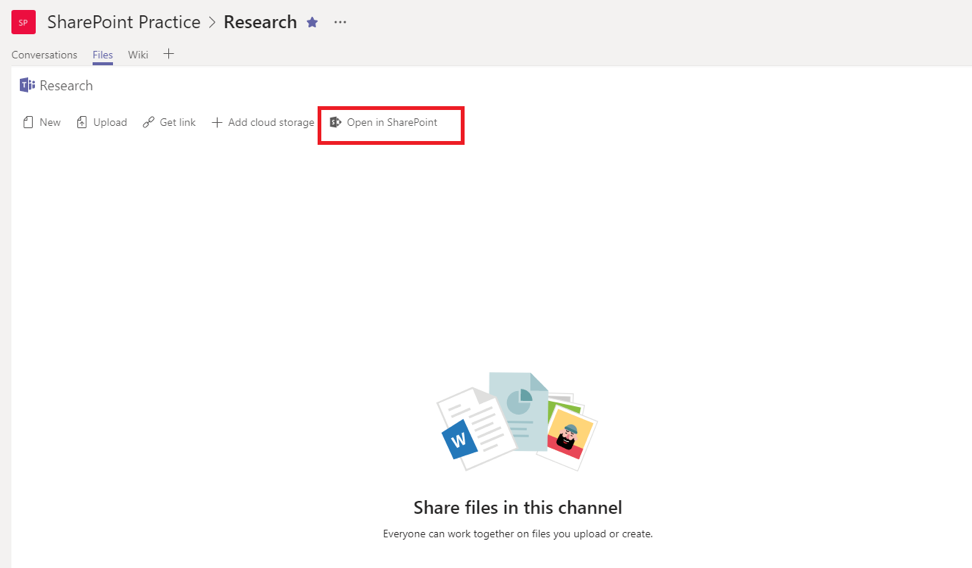The height and width of the screenshot is (568, 972).
Task: Click the New document icon
Action: pyautogui.click(x=28, y=122)
